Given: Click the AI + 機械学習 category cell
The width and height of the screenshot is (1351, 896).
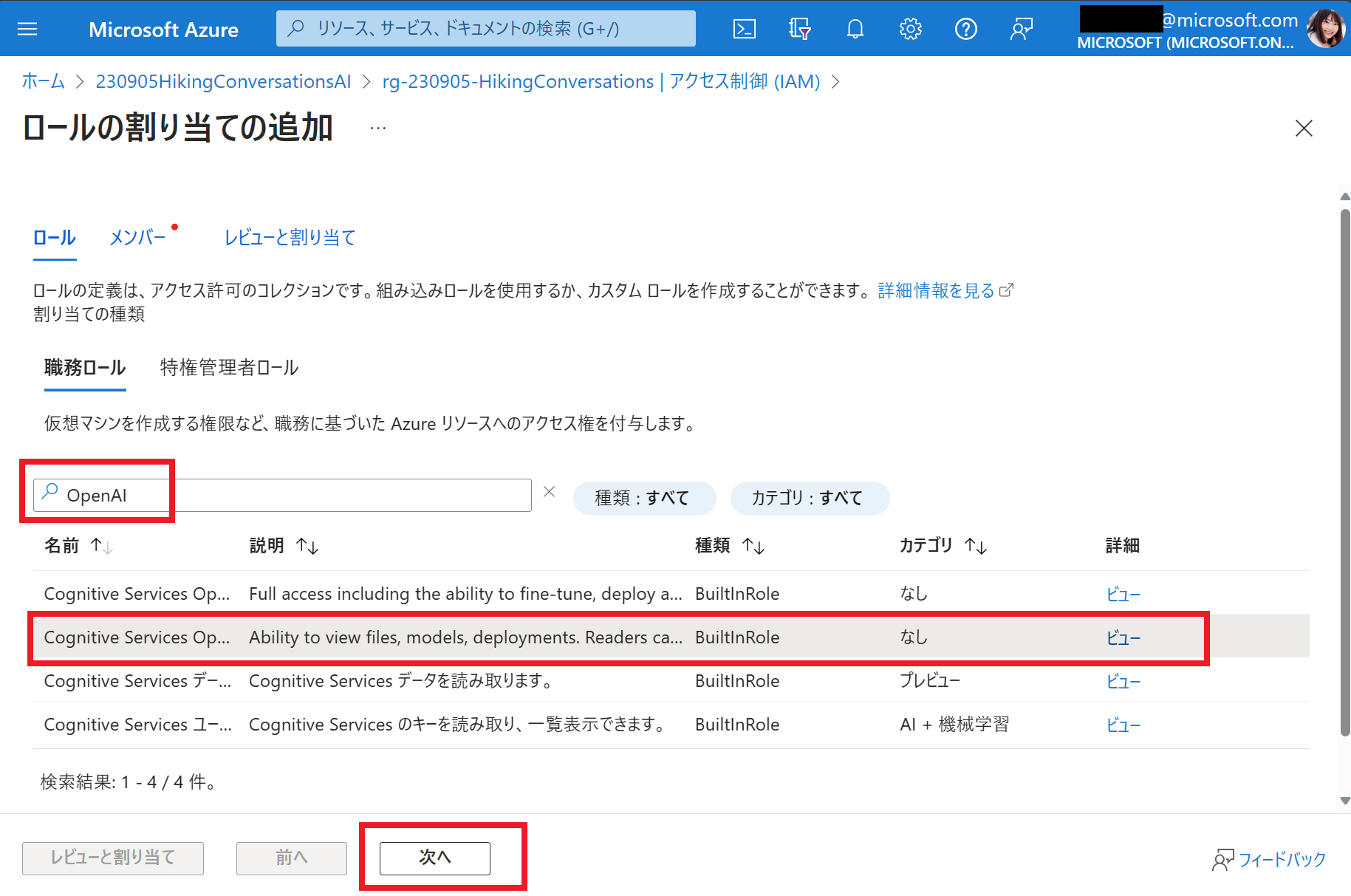Looking at the screenshot, I should (954, 724).
